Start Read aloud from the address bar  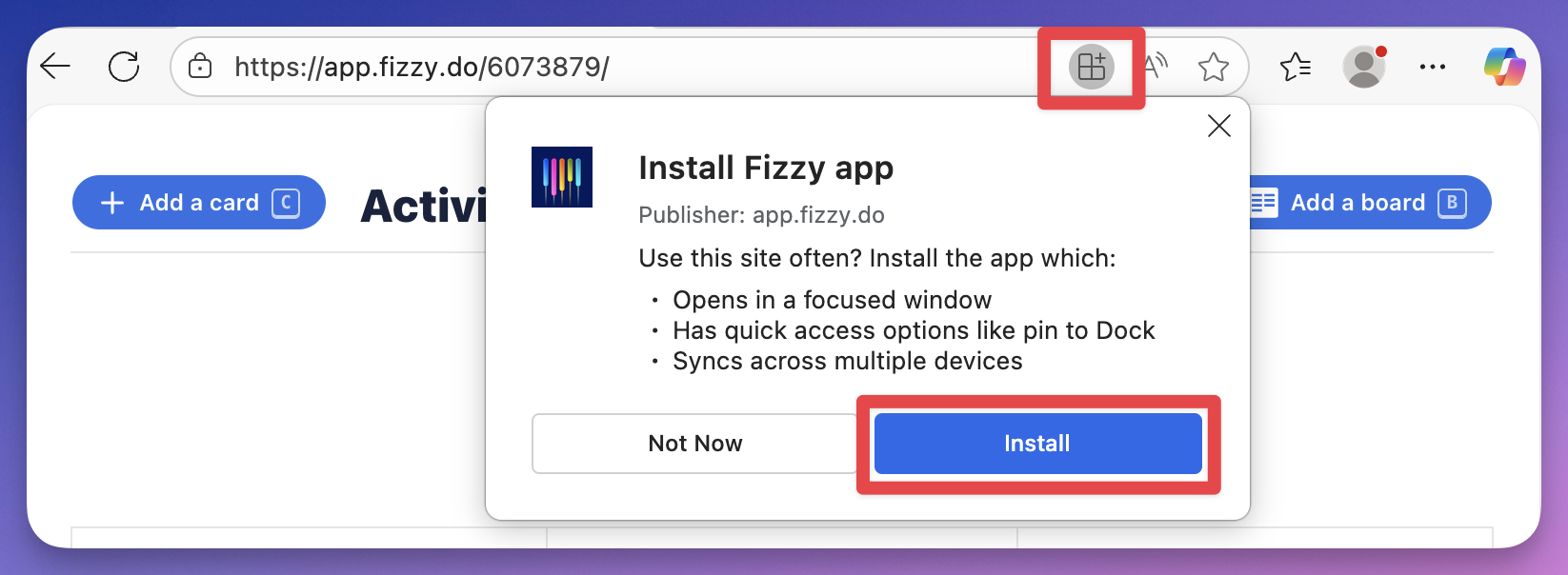(1156, 67)
